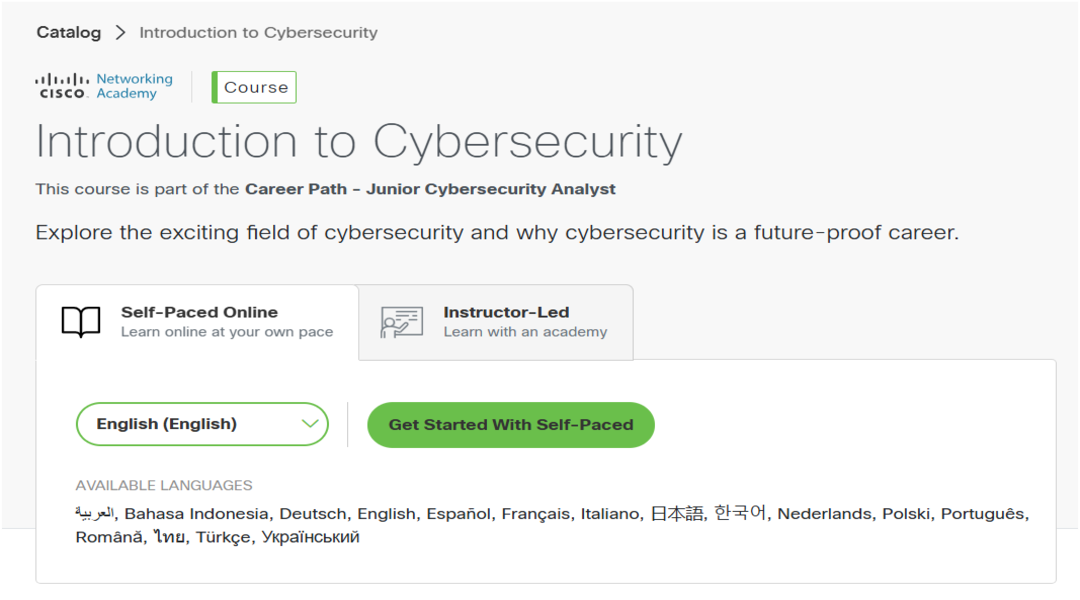This screenshot has height=600, width=1080.
Task: Click Learn with an academy subtitle
Action: coord(526,332)
